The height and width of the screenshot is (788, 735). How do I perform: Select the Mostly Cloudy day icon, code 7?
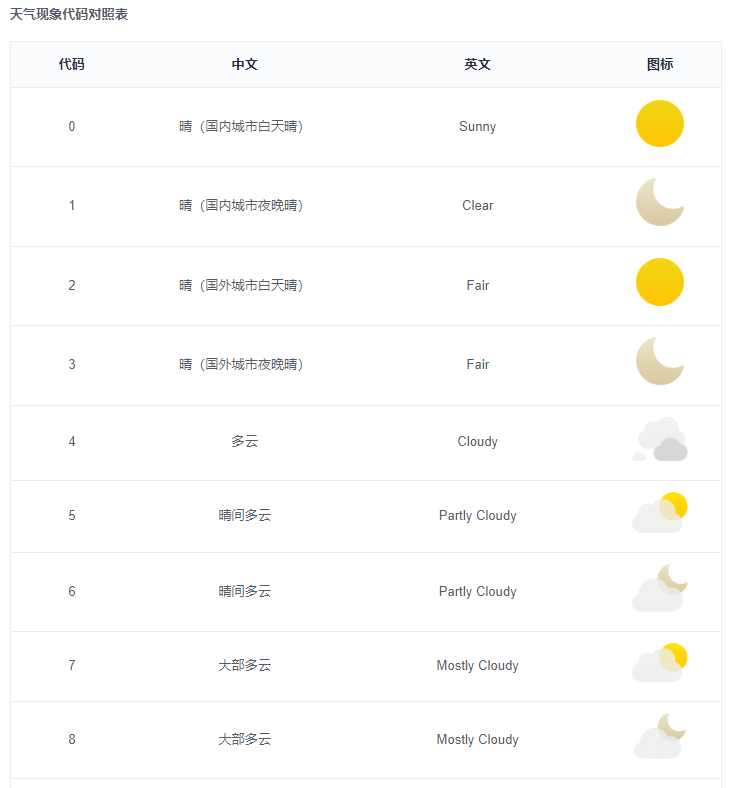pyautogui.click(x=660, y=662)
